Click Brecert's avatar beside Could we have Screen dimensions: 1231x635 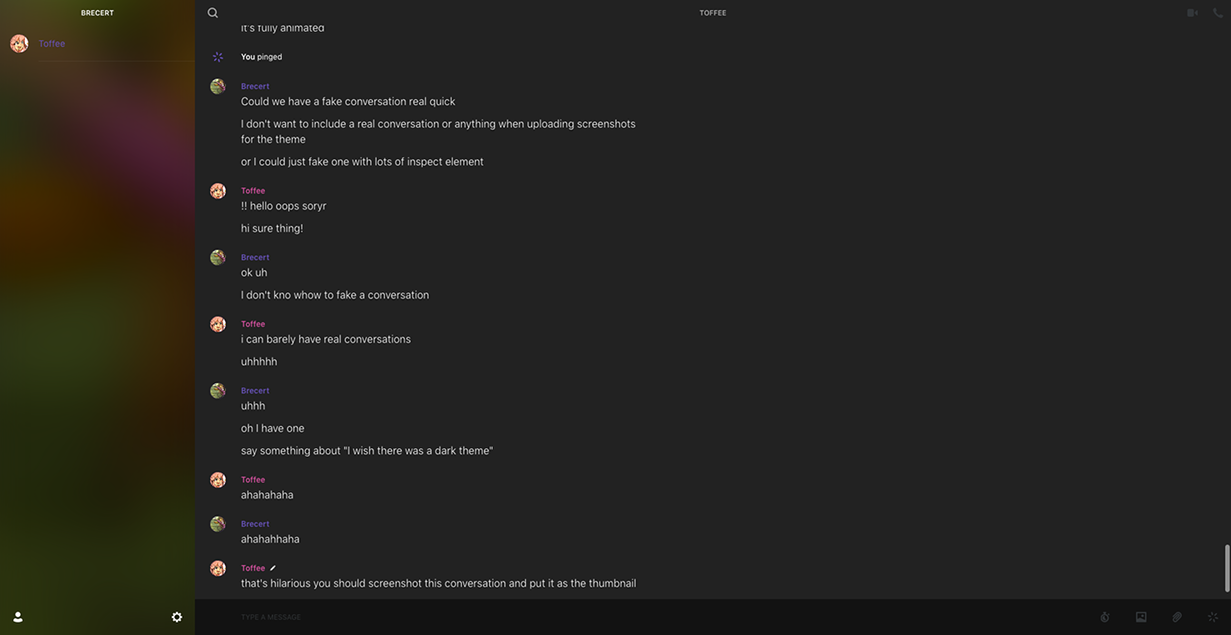pyautogui.click(x=218, y=87)
